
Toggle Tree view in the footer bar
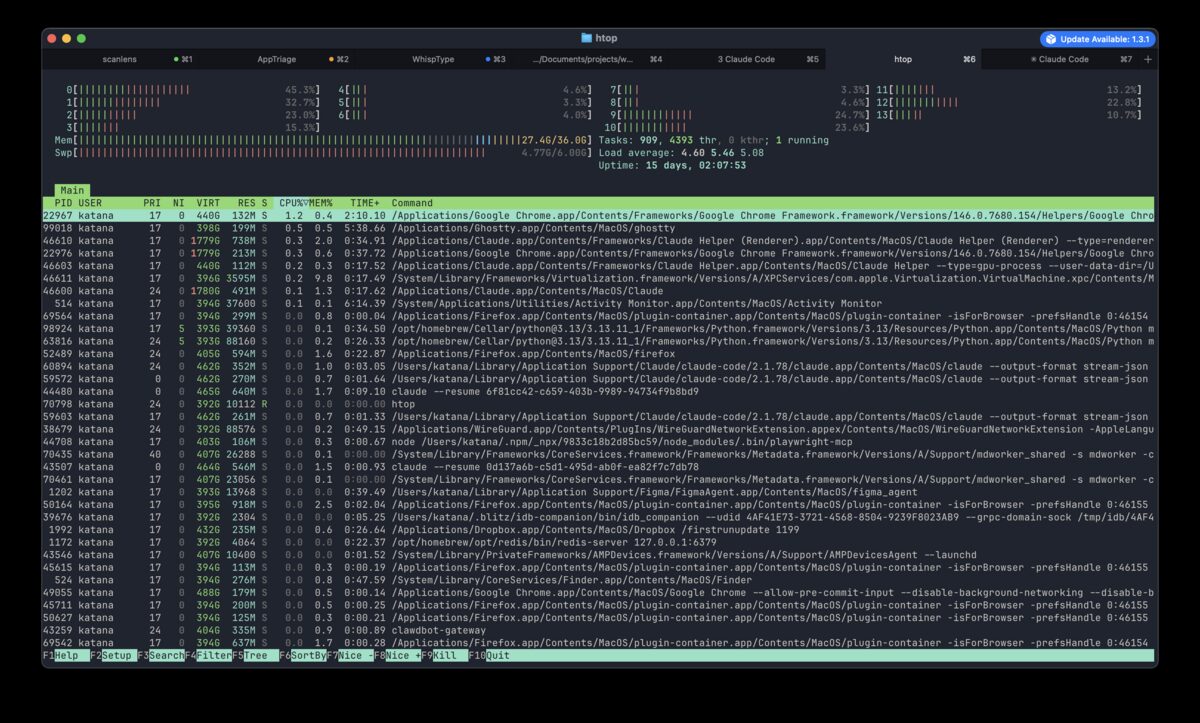pyautogui.click(x=258, y=656)
